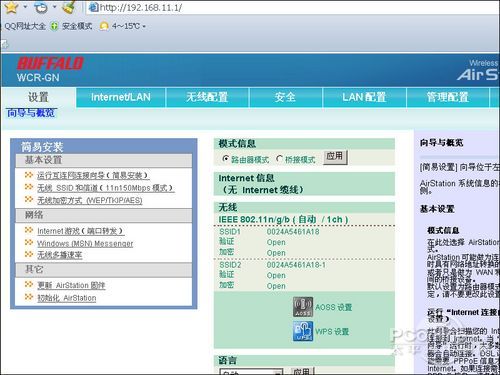Open the 初始化 AirStation link
Viewport: 500px width, 375px height.
click(66, 298)
